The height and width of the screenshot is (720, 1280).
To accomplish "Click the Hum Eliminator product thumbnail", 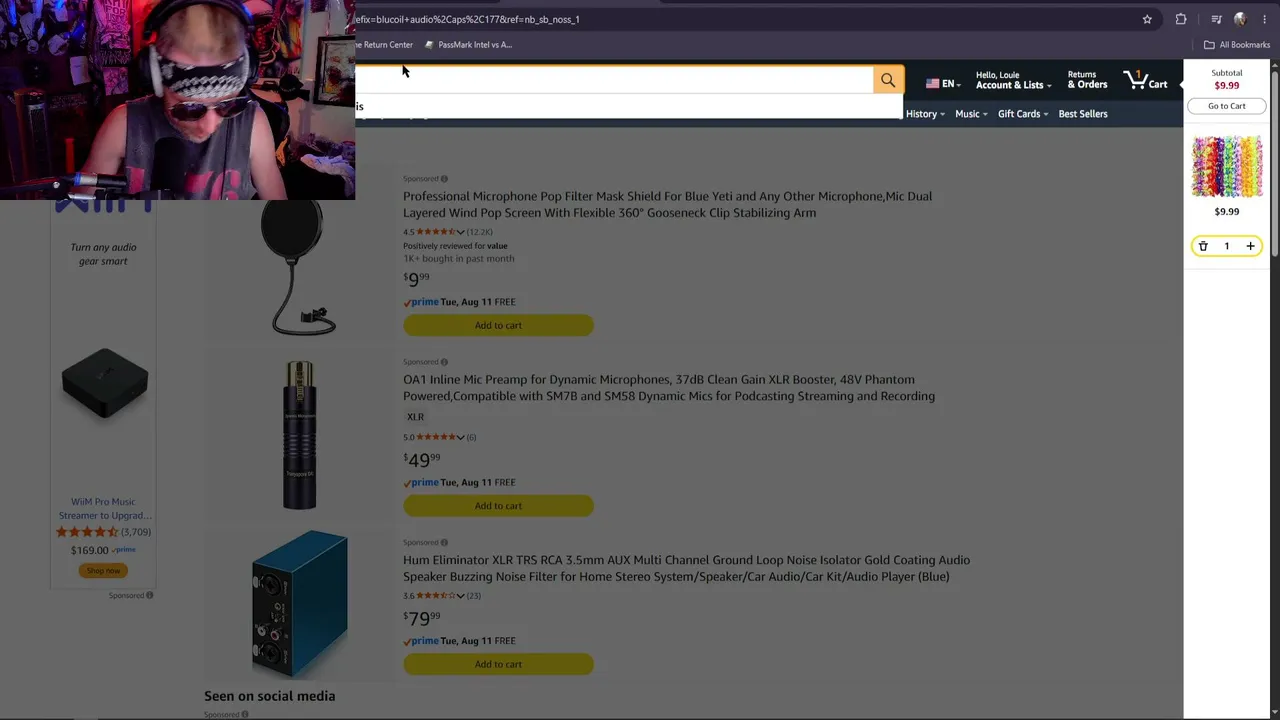I will (x=299, y=605).
